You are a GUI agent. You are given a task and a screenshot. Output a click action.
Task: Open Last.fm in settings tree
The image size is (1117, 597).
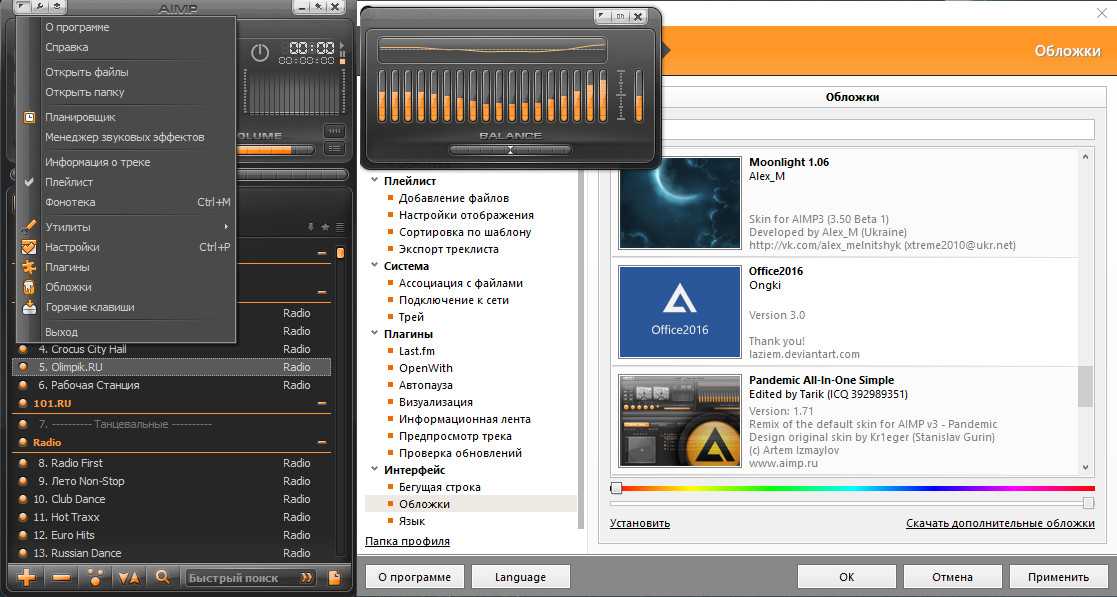tap(417, 351)
